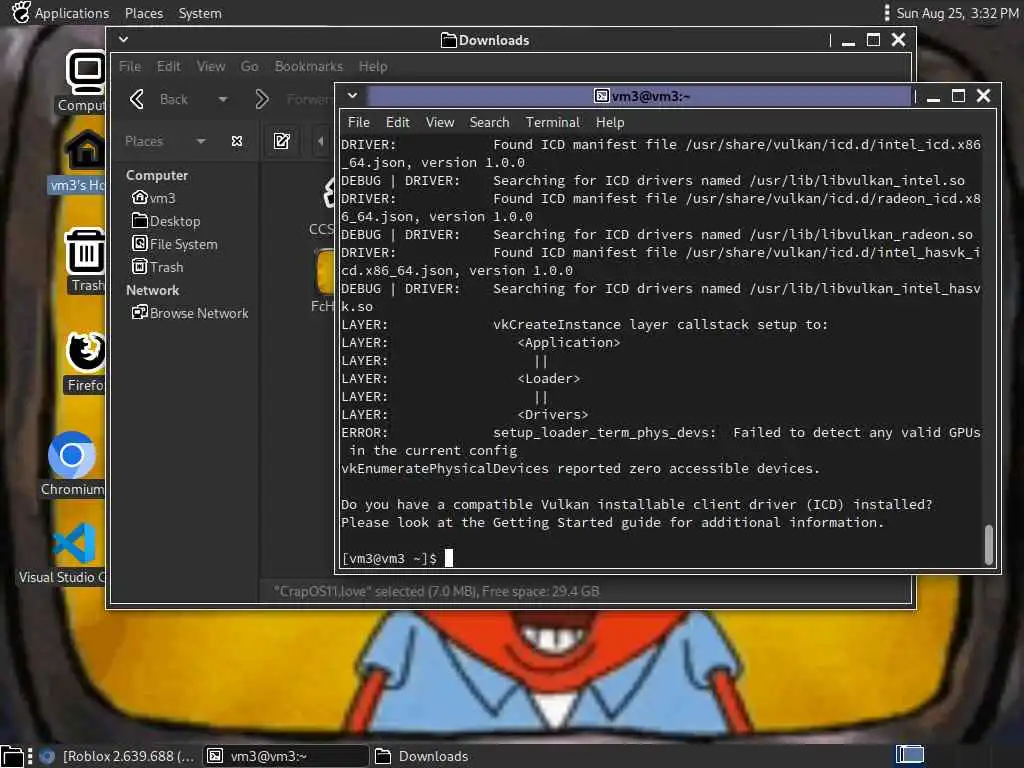Click the terminal icon in title bar
The width and height of the screenshot is (1024, 768).
pos(601,96)
